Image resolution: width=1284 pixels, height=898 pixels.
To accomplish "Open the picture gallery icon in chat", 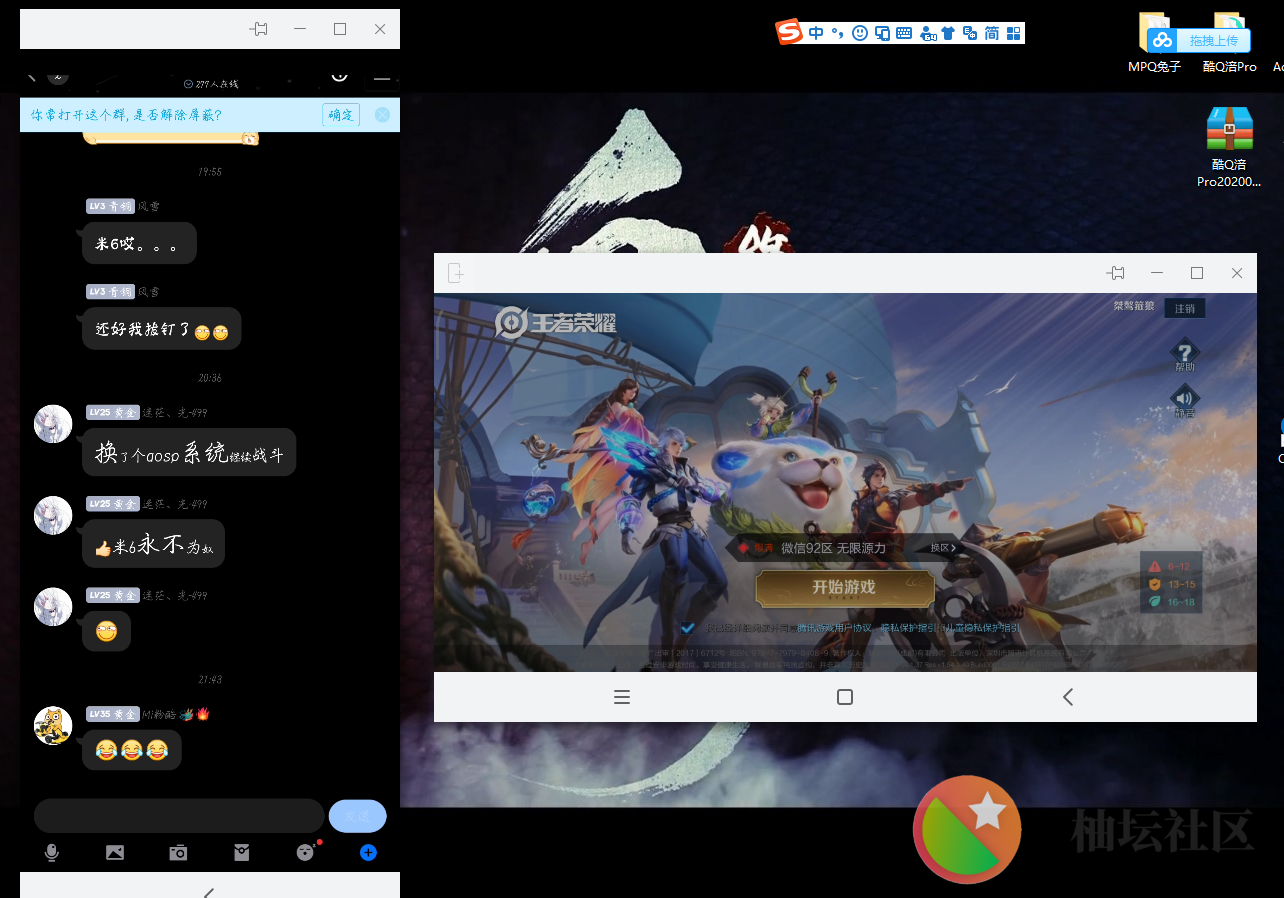I will tap(115, 853).
